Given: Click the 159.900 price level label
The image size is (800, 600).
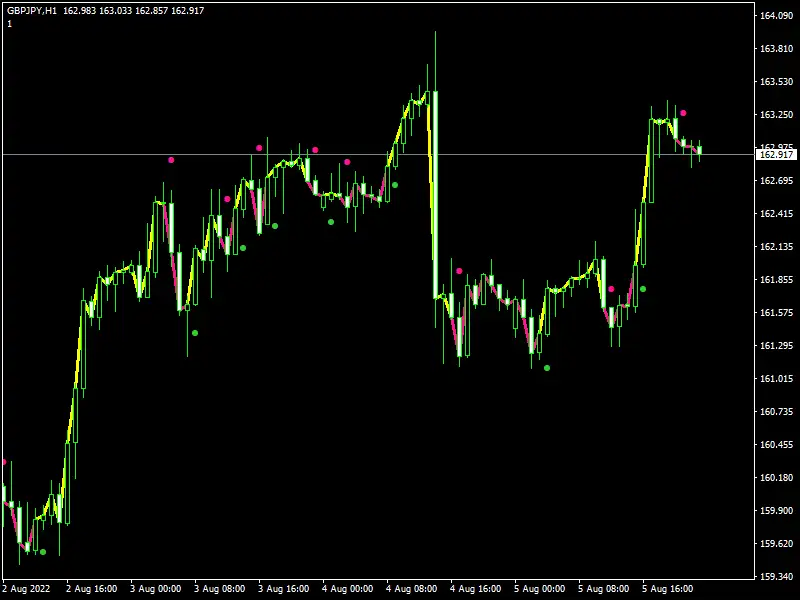Looking at the screenshot, I should pos(777,511).
